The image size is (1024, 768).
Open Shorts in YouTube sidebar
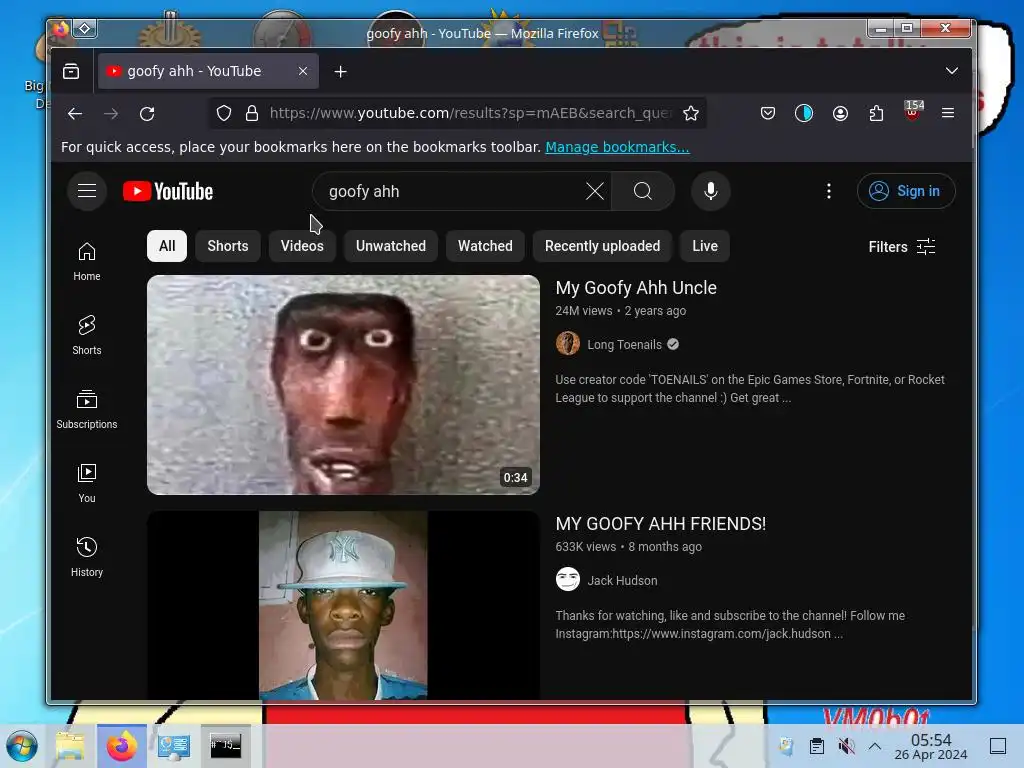87,335
